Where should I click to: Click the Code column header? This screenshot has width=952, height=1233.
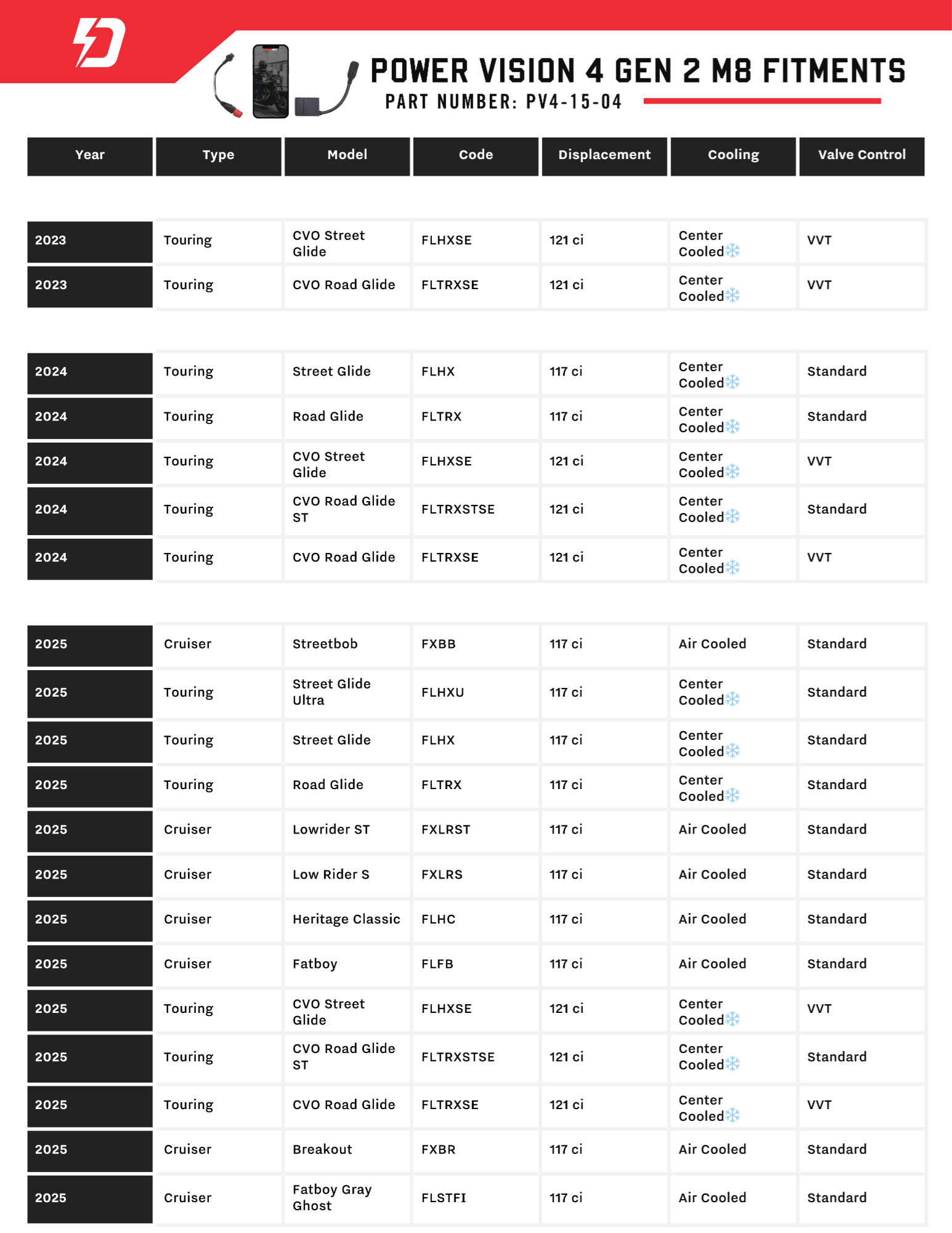tap(476, 155)
